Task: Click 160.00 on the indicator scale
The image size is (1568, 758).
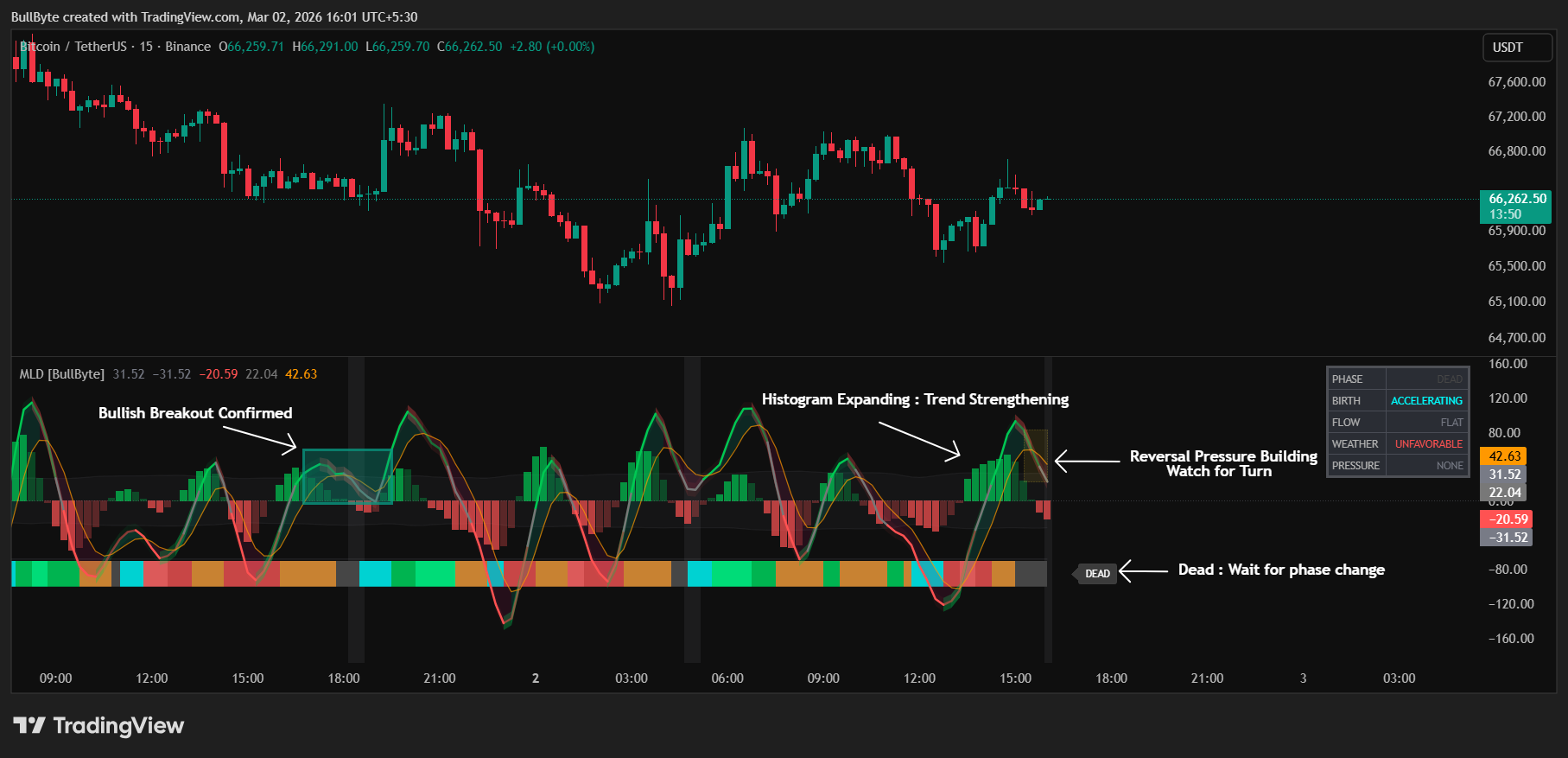Action: [1508, 364]
